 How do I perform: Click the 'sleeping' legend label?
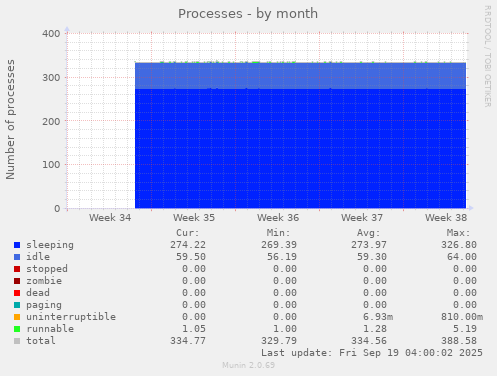click(50, 245)
